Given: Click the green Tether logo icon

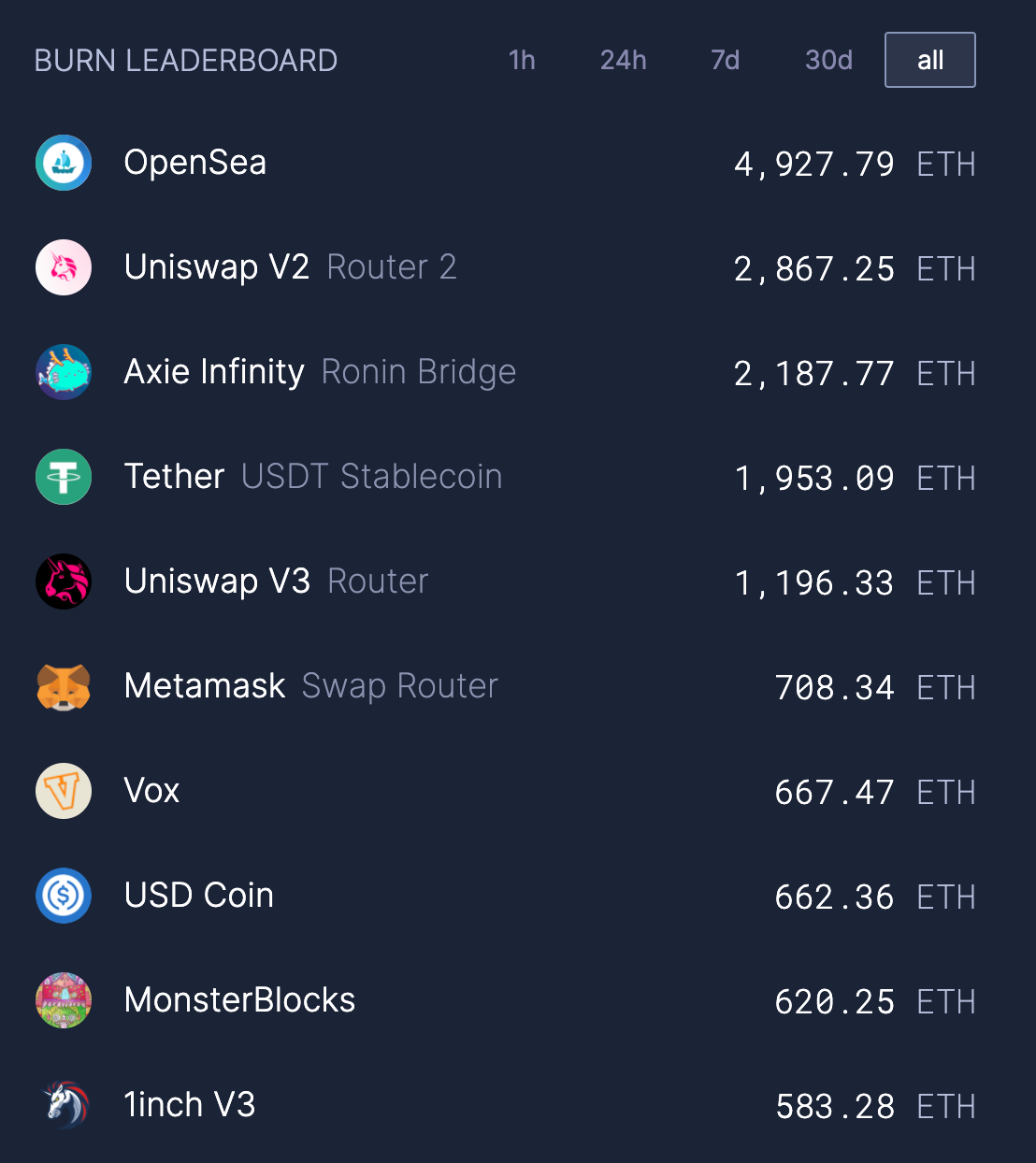Looking at the screenshot, I should pyautogui.click(x=64, y=477).
